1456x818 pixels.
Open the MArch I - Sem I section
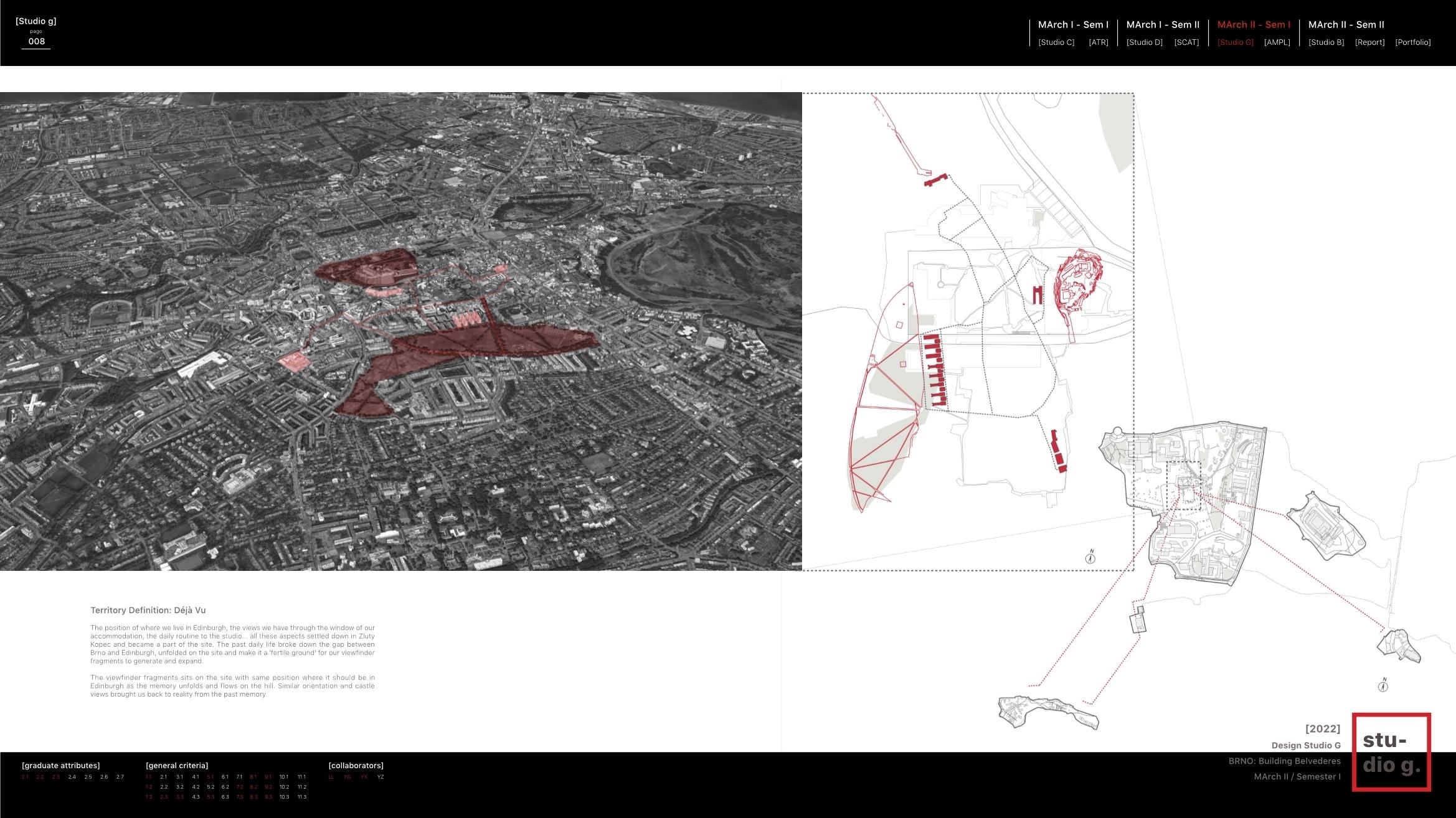click(1073, 25)
